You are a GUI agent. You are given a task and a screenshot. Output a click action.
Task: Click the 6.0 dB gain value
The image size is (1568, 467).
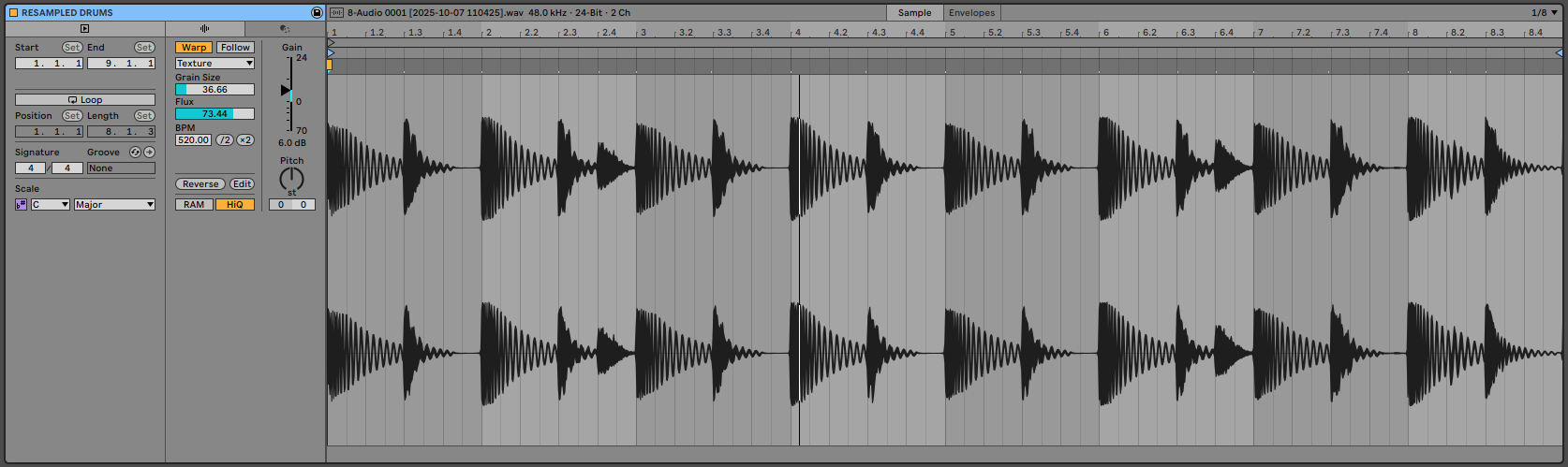pyautogui.click(x=292, y=143)
